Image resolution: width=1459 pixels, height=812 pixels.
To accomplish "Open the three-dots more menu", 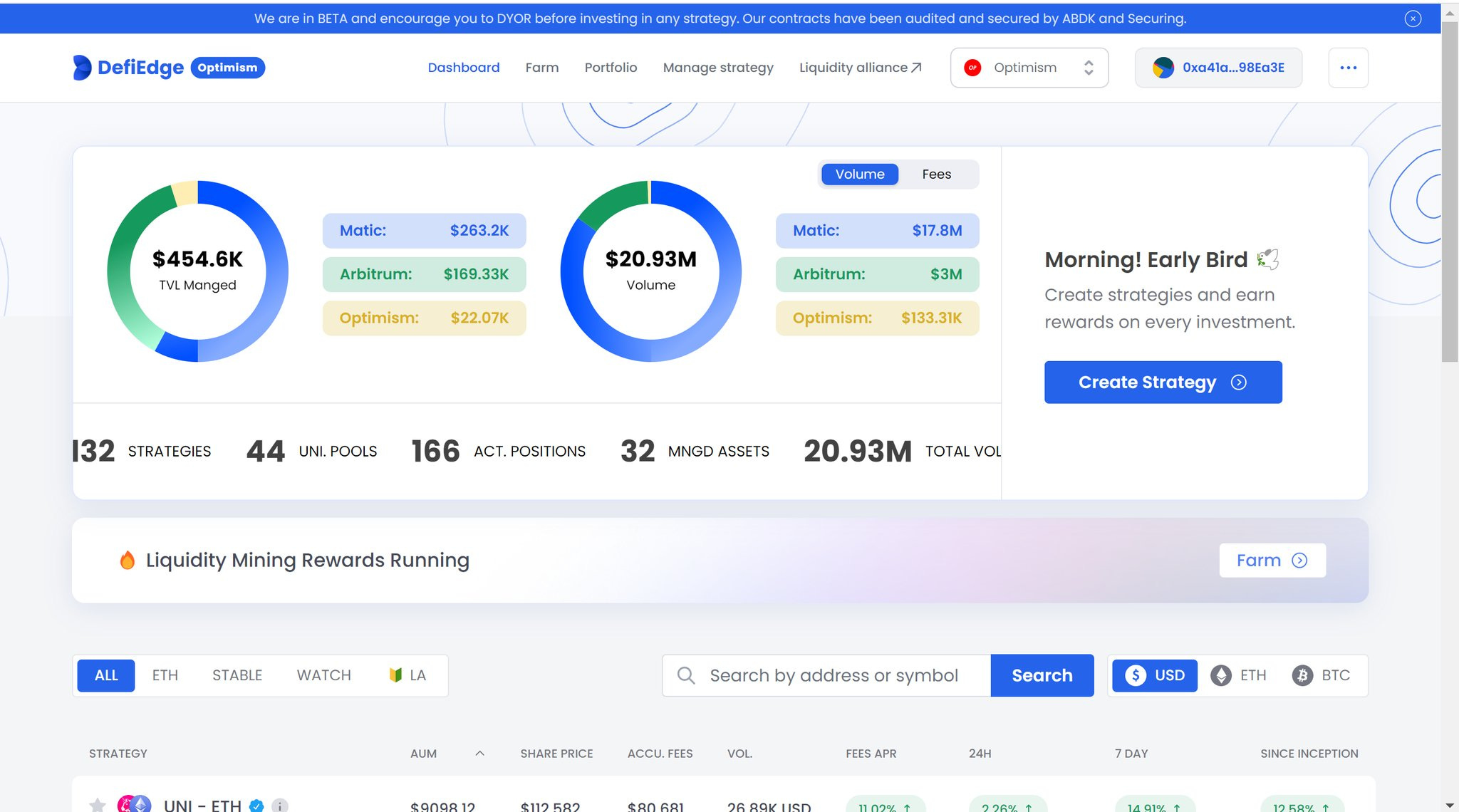I will pyautogui.click(x=1348, y=68).
